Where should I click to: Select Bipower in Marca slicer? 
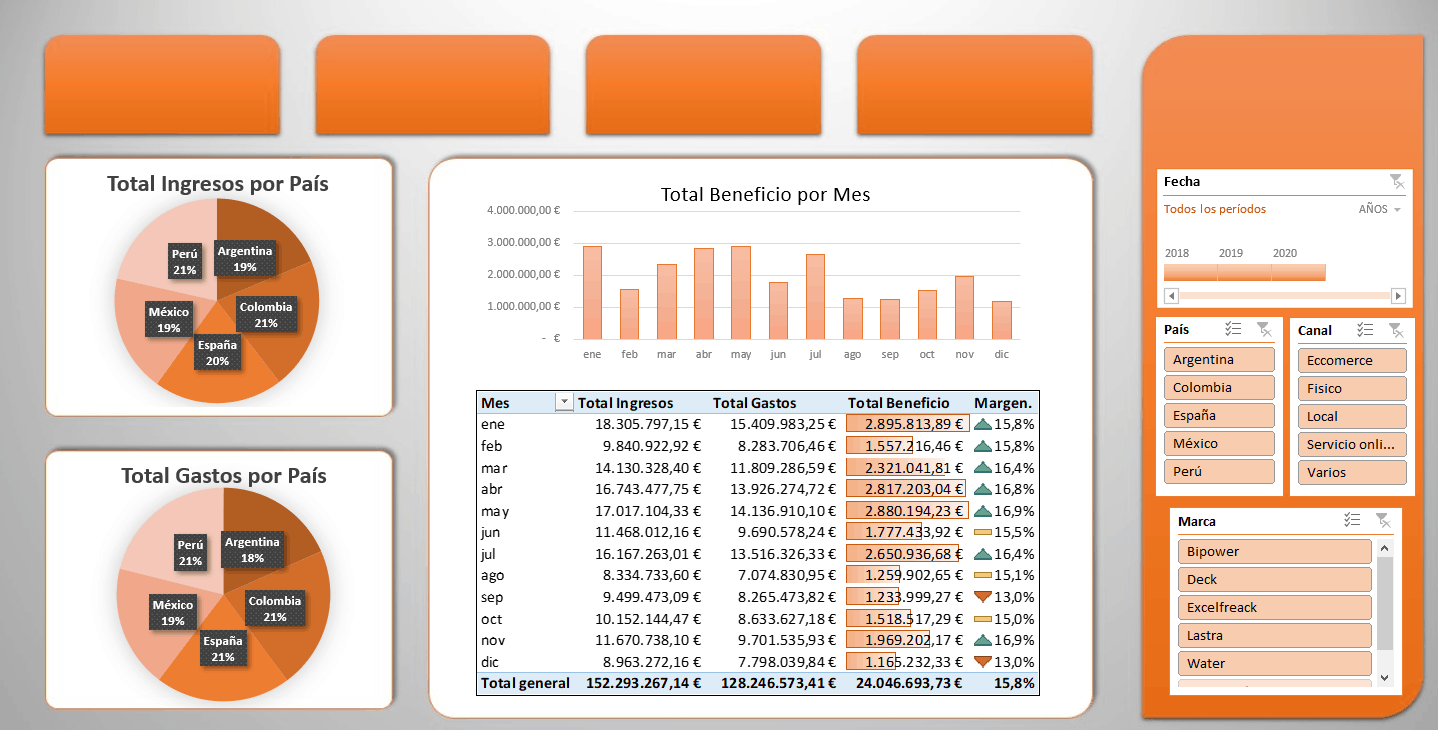pyautogui.click(x=1275, y=551)
